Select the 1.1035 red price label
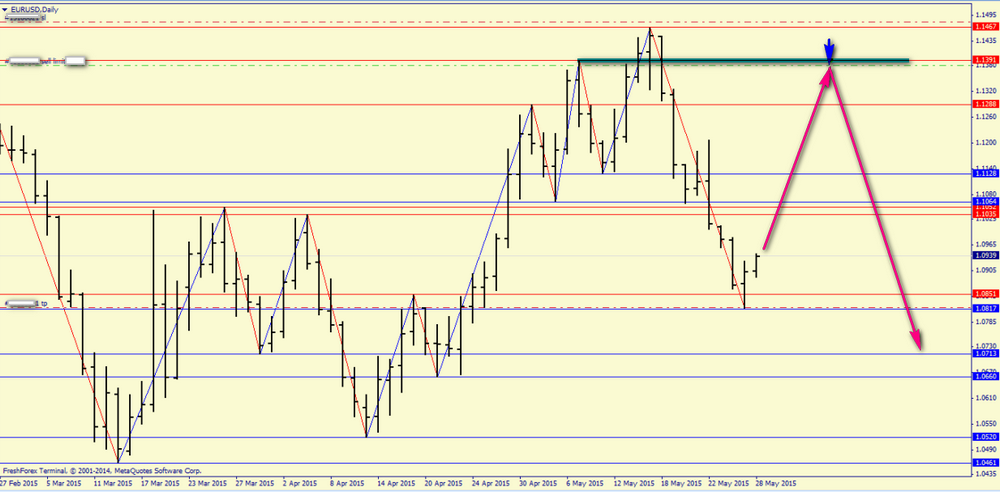Image resolution: width=1000 pixels, height=492 pixels. tap(986, 215)
